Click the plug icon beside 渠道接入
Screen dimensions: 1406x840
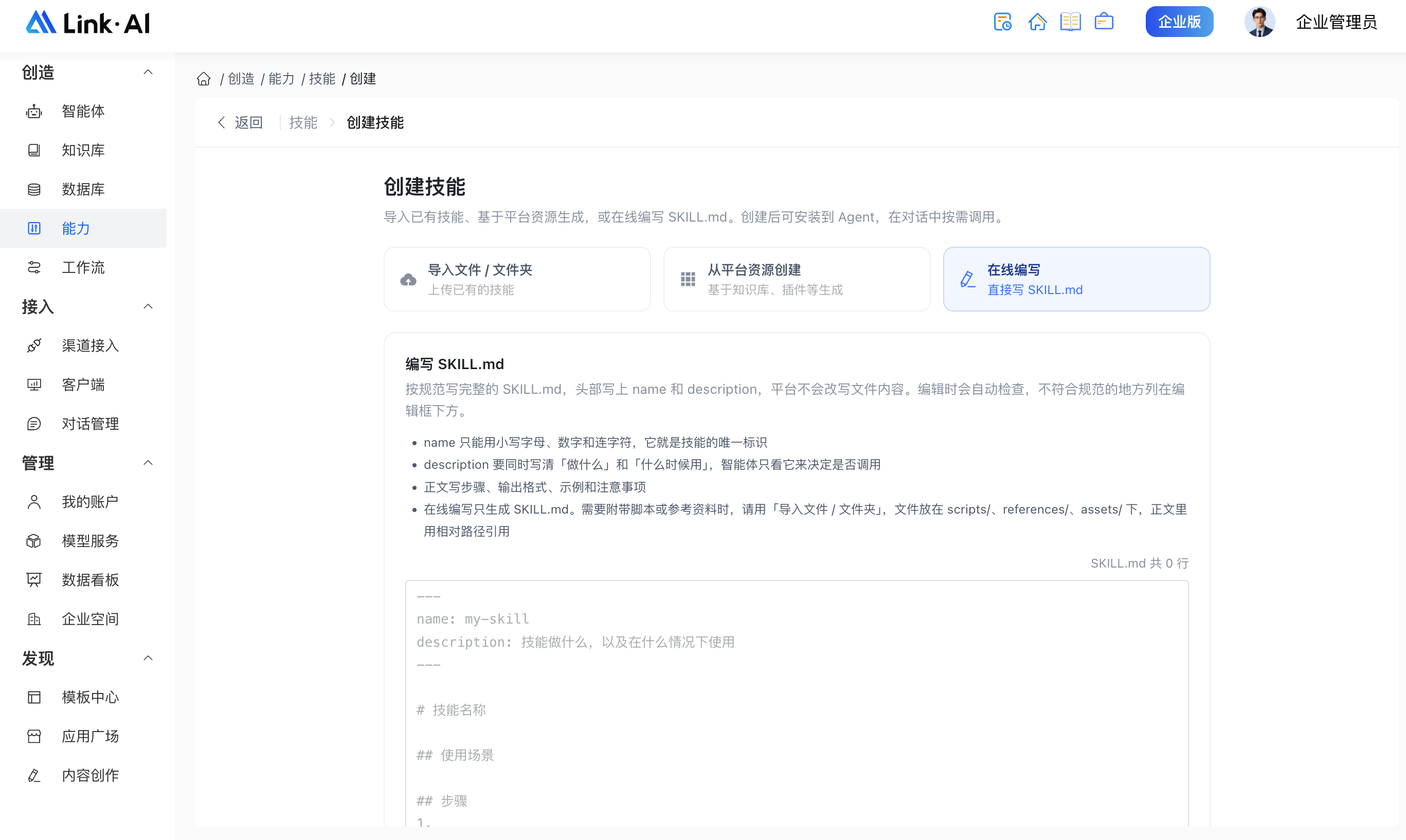coord(34,346)
